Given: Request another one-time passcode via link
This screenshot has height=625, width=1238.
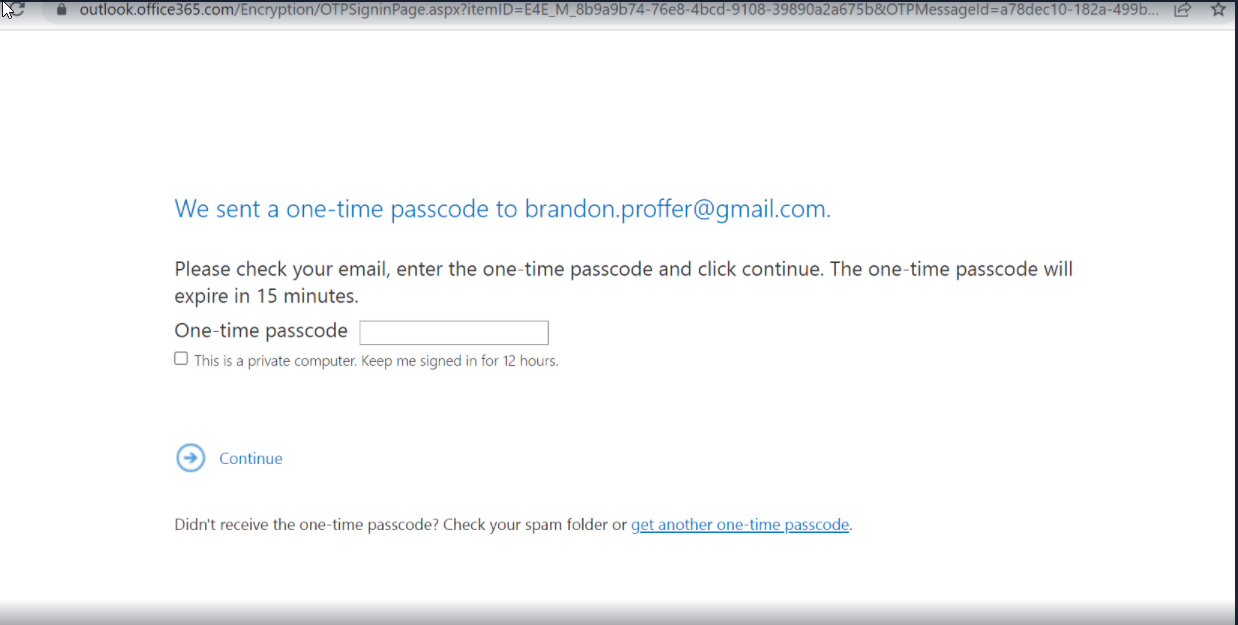Looking at the screenshot, I should pos(740,524).
